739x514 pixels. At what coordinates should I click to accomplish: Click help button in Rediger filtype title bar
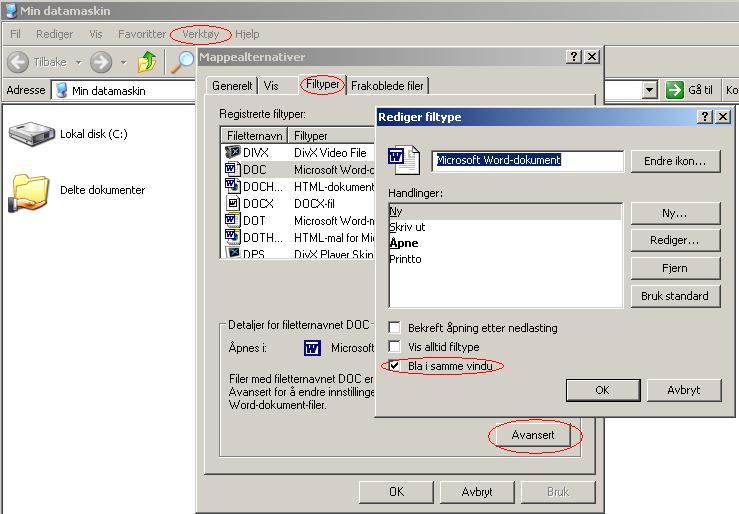click(x=705, y=116)
